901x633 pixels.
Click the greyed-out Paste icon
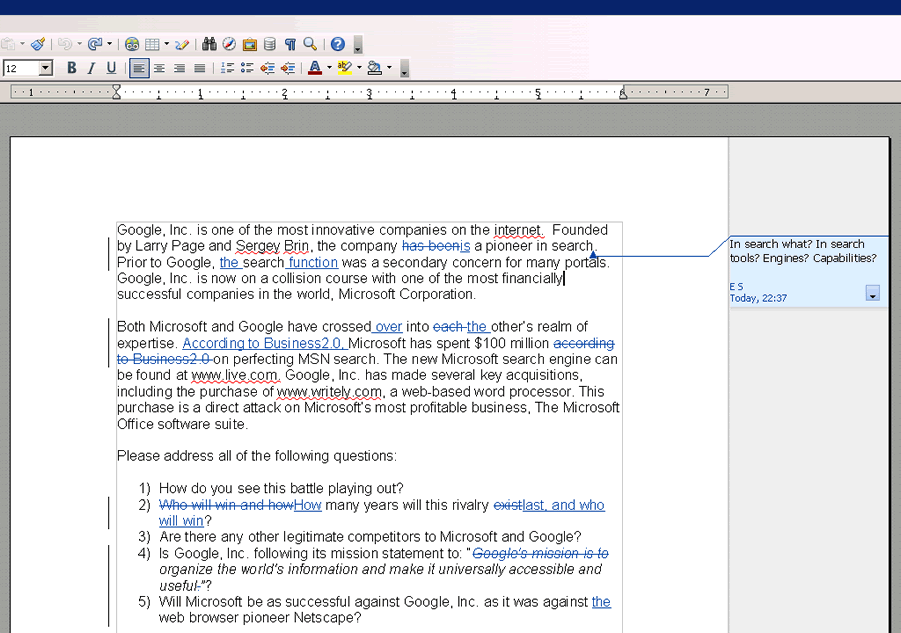coord(8,44)
